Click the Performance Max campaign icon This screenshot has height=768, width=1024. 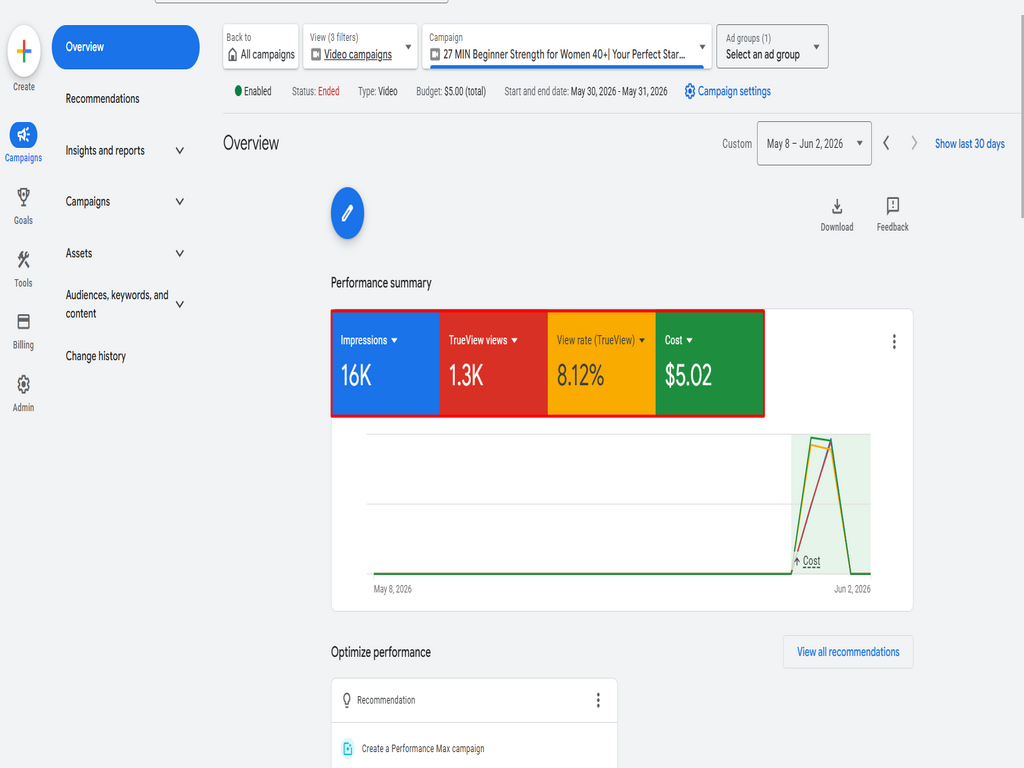pos(348,748)
